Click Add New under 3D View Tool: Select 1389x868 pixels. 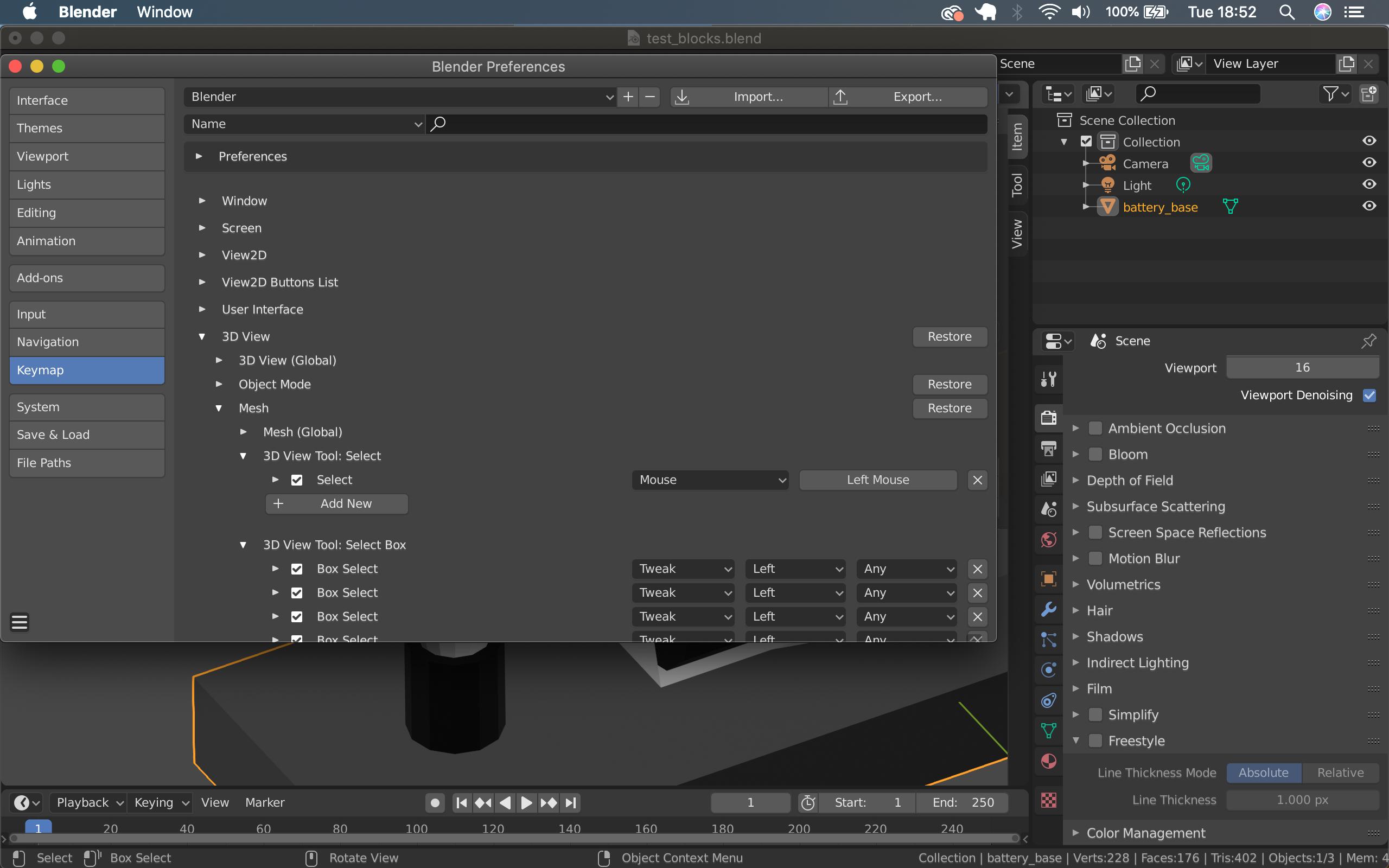coord(337,503)
